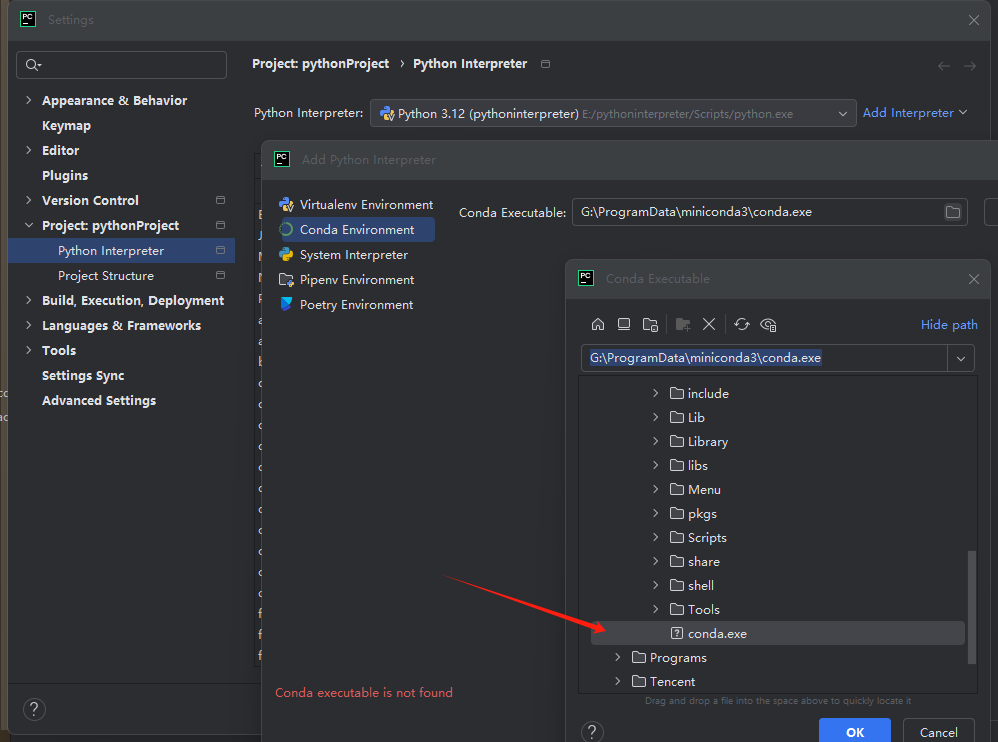Open Add Interpreter menu
Screen dimensions: 998x742
pyautogui.click(x=914, y=113)
